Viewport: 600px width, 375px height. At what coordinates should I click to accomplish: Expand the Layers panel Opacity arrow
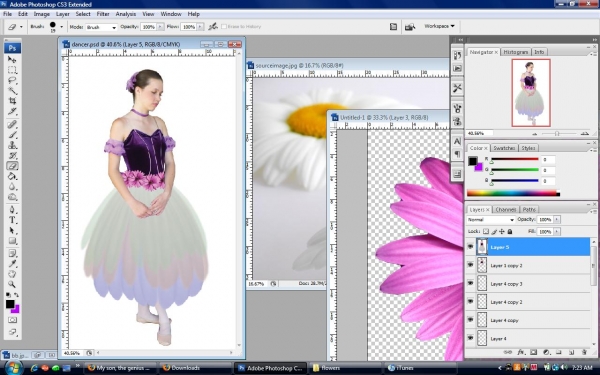(557, 219)
